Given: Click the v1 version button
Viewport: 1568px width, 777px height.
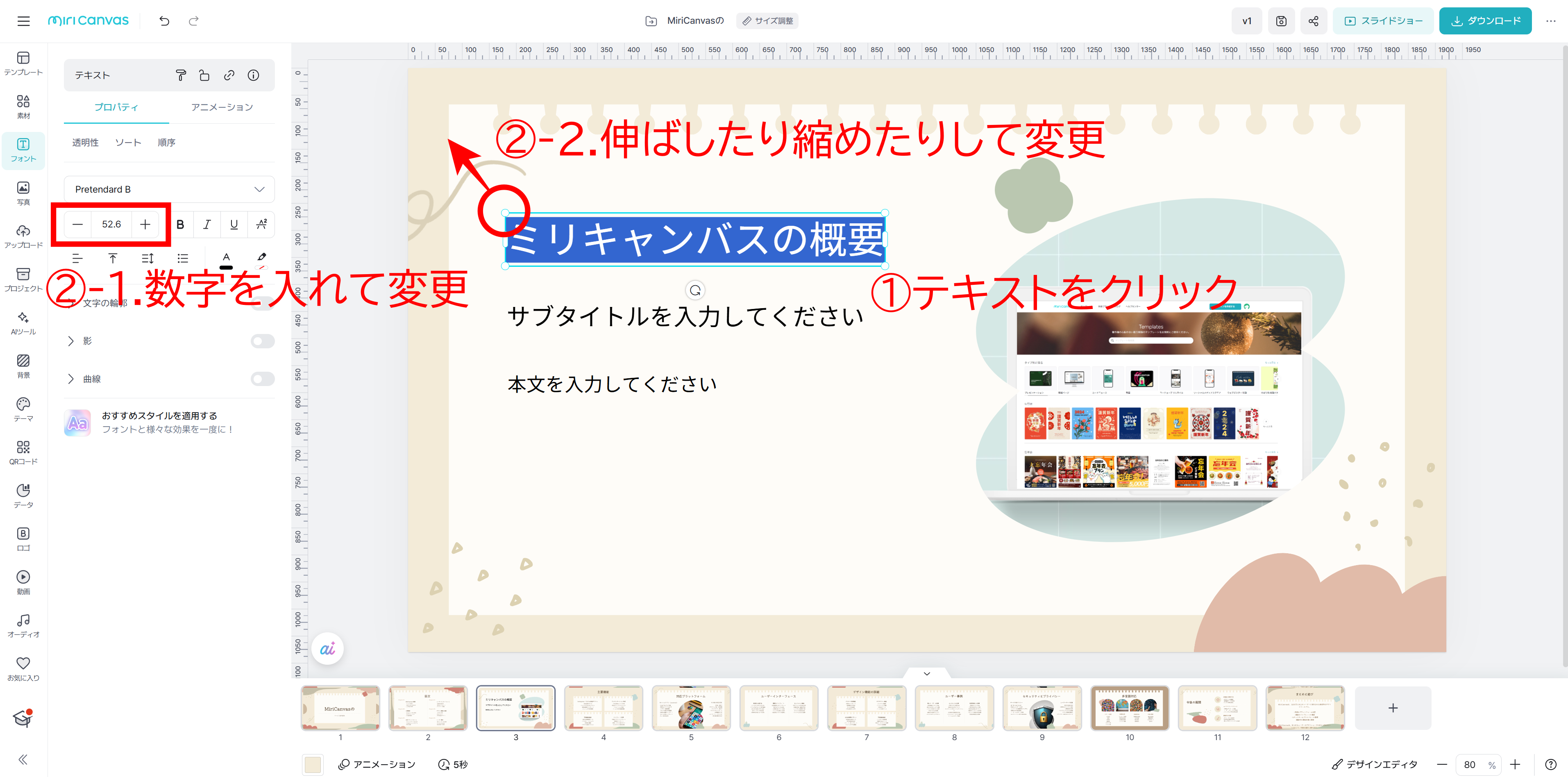Looking at the screenshot, I should (x=1247, y=21).
